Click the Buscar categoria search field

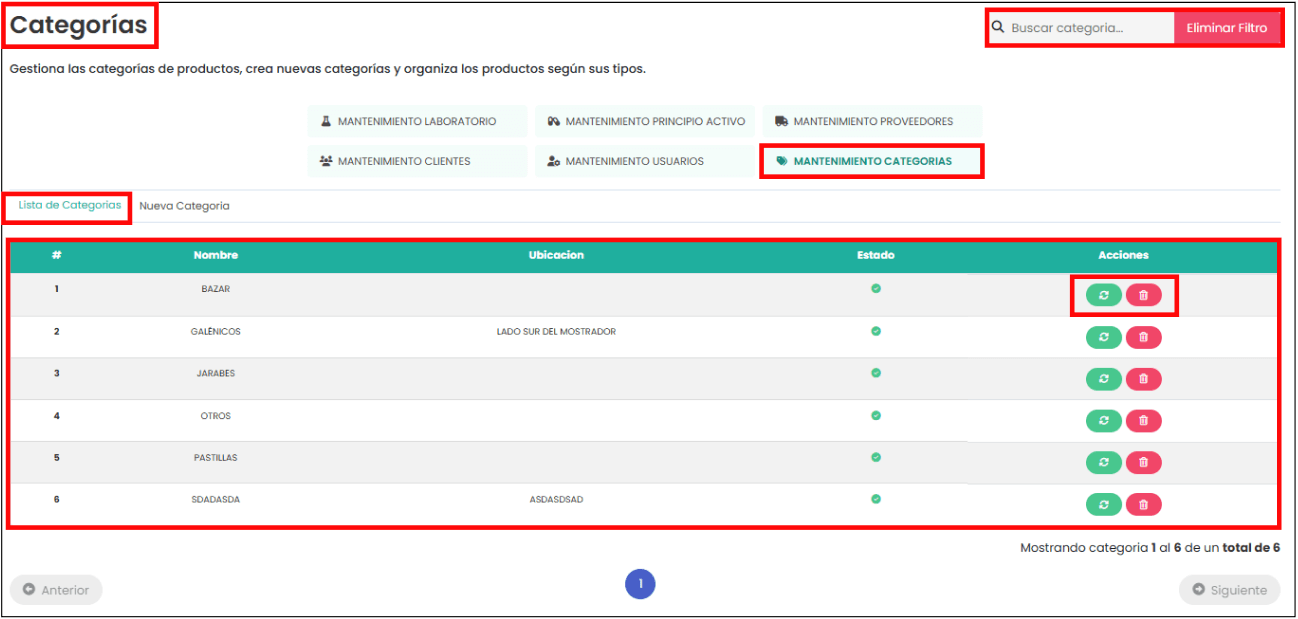point(1088,28)
